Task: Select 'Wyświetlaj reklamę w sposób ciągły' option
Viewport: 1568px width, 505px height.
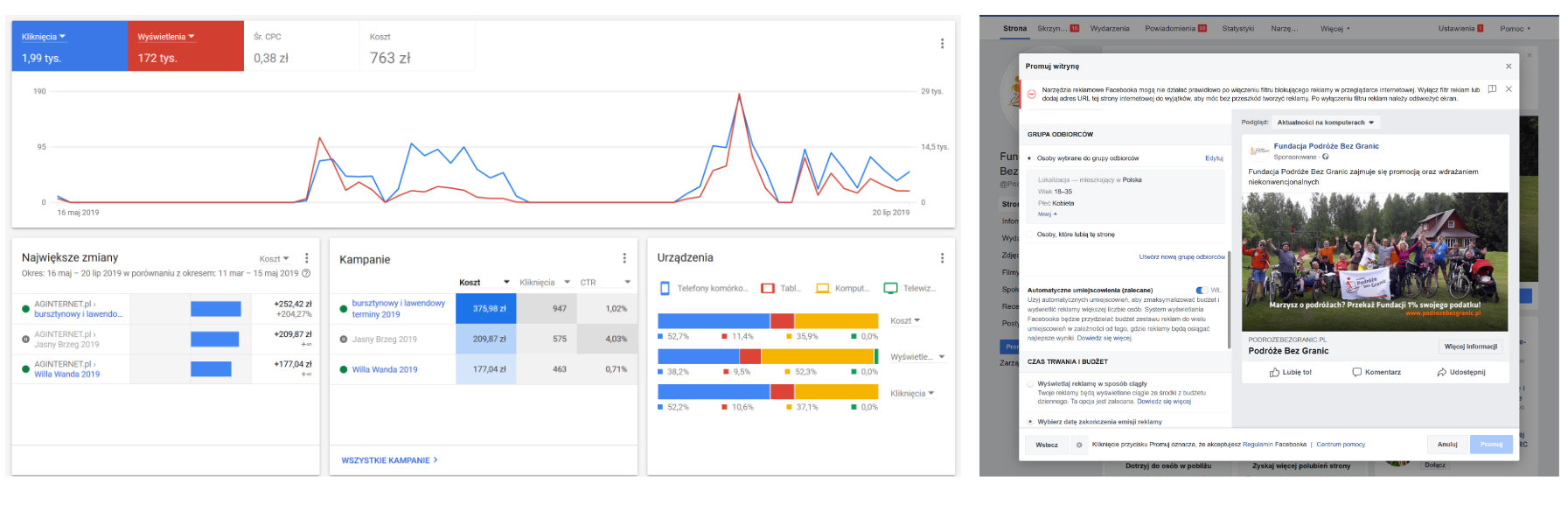Action: (x=1031, y=383)
